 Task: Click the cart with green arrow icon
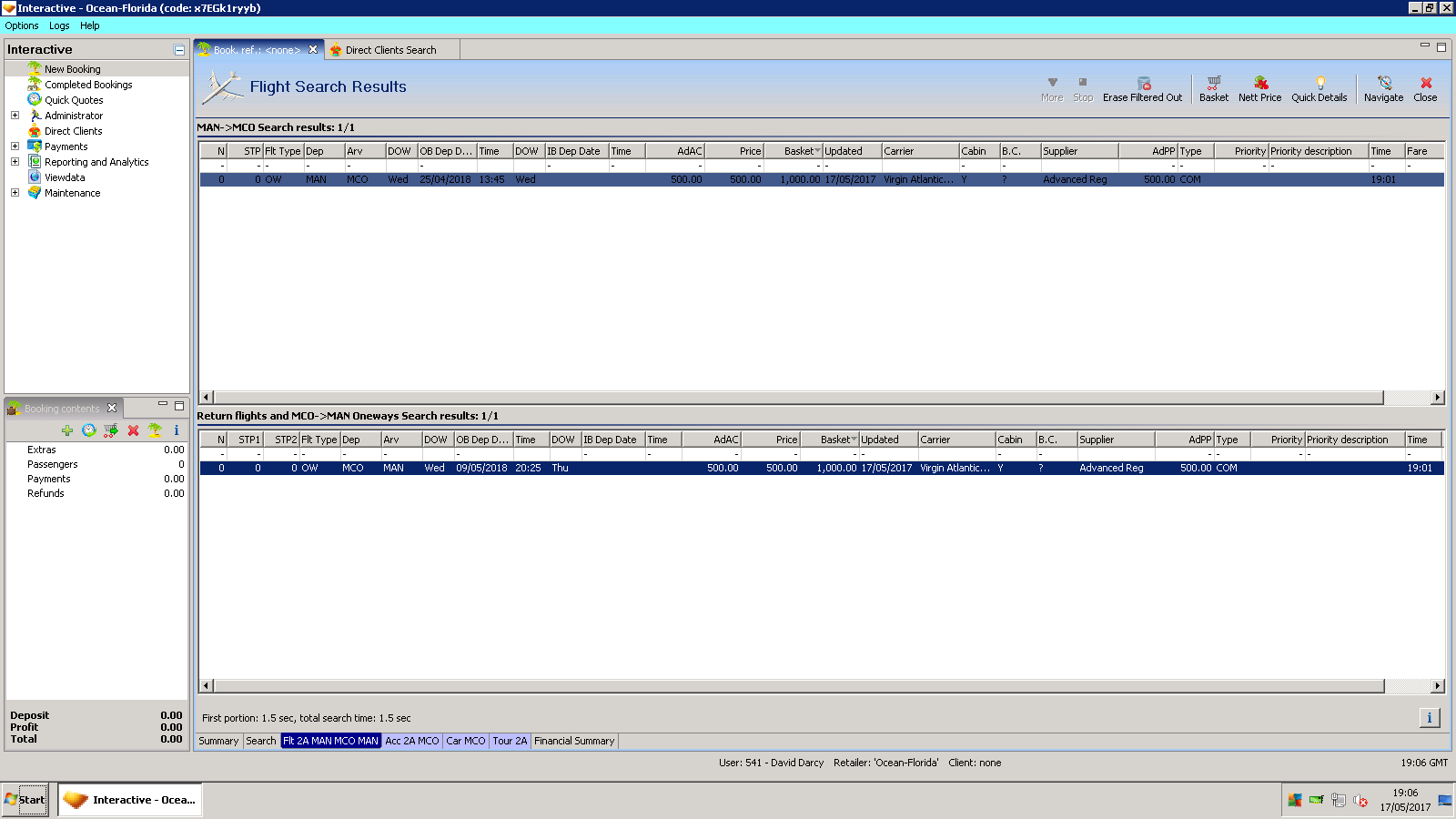pyautogui.click(x=111, y=430)
